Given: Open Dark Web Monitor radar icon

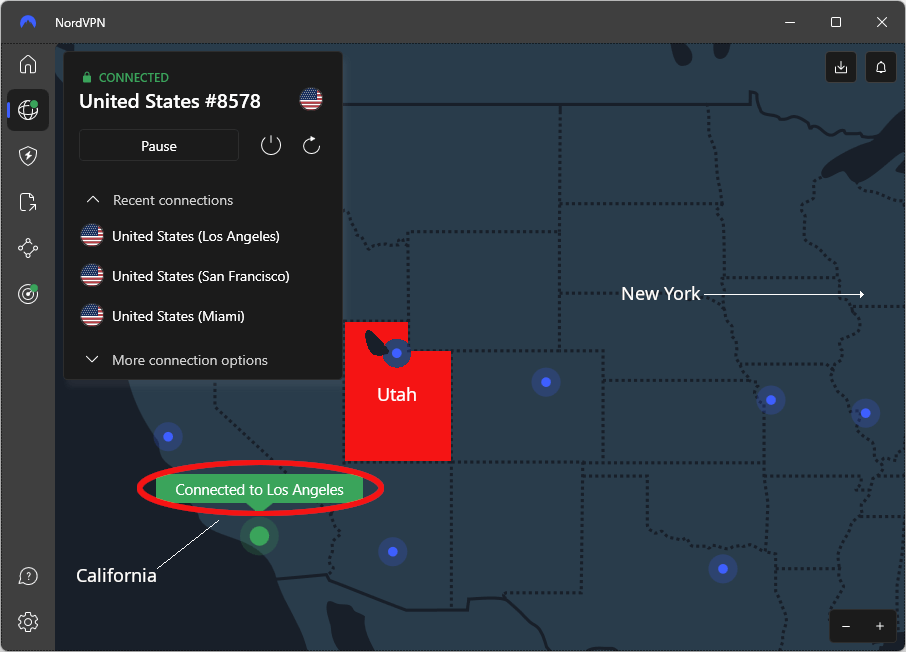Looking at the screenshot, I should pyautogui.click(x=28, y=294).
